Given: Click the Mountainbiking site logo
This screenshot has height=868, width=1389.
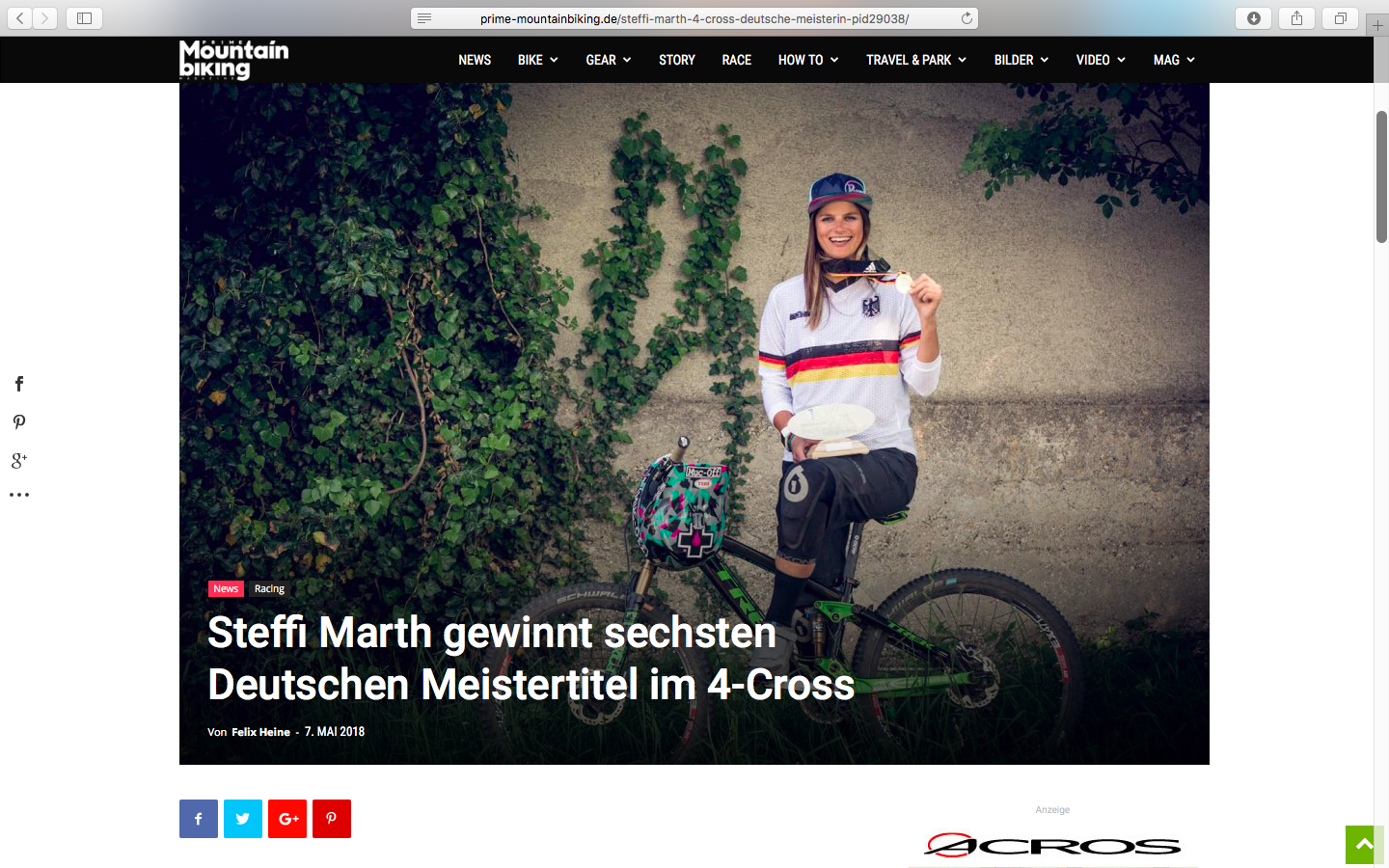Looking at the screenshot, I should click(234, 60).
